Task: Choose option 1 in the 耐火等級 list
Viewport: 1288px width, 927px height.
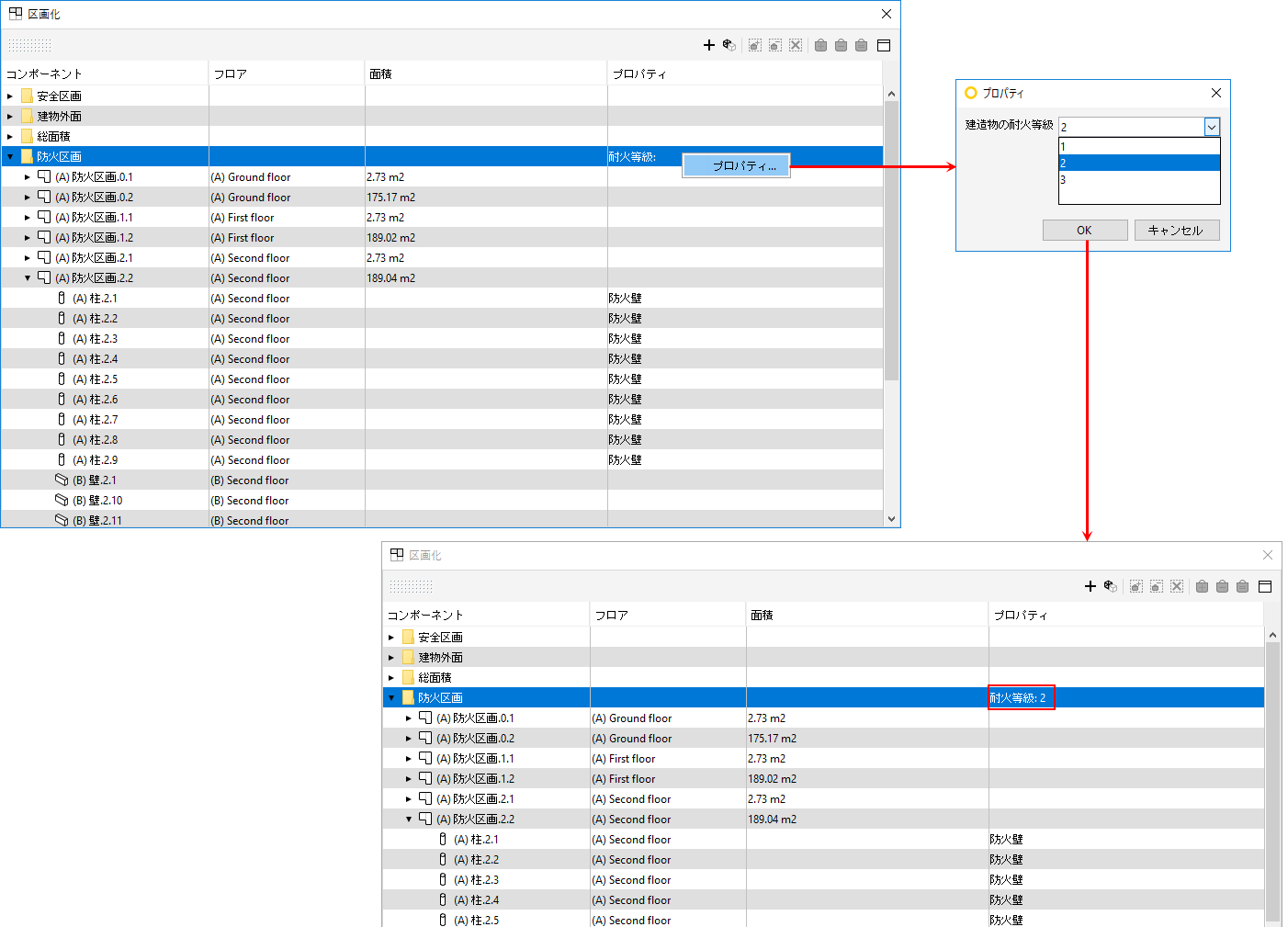Action: point(1139,146)
